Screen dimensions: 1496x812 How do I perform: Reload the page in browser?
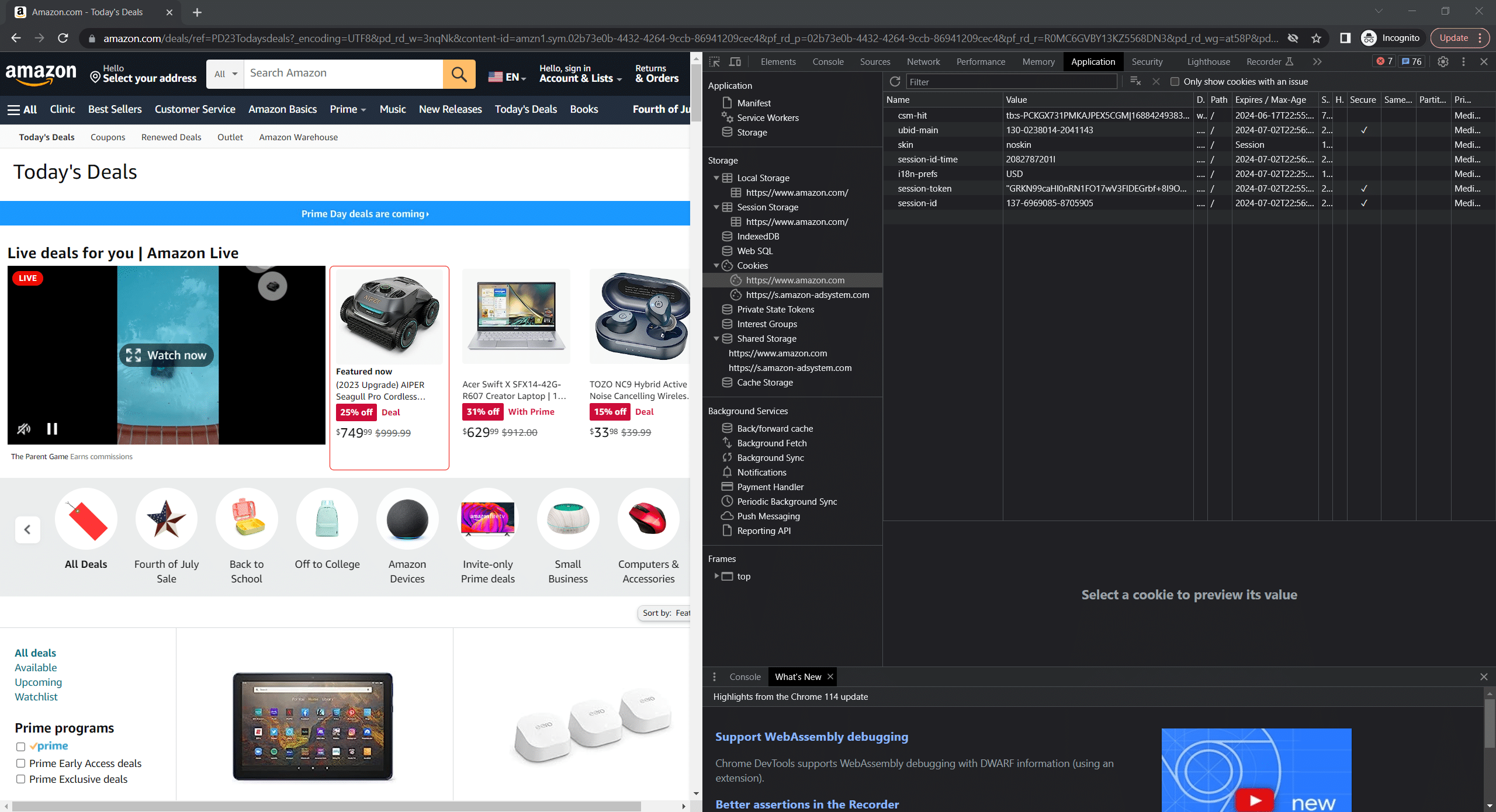pos(63,38)
